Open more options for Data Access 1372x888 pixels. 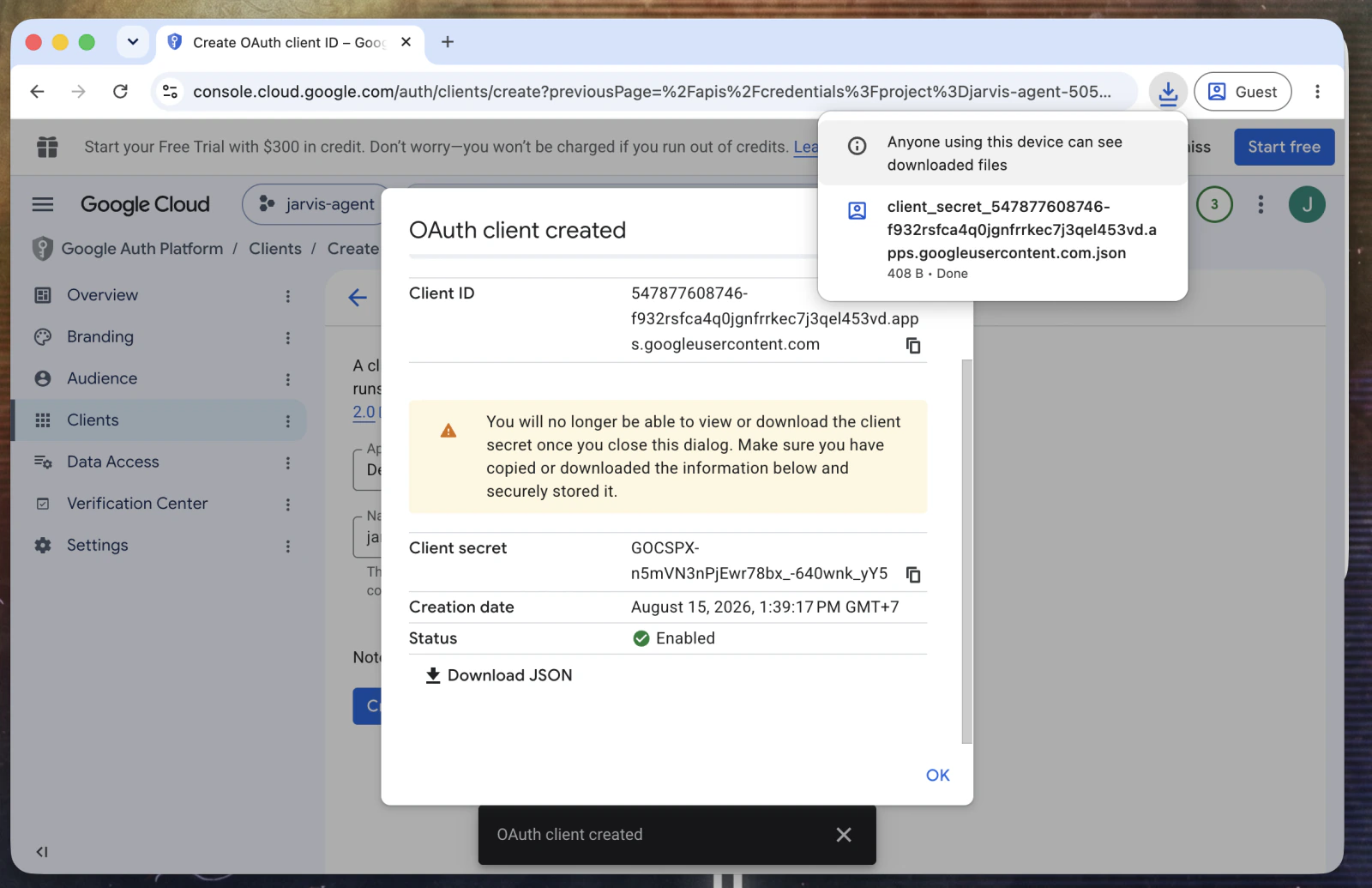288,462
